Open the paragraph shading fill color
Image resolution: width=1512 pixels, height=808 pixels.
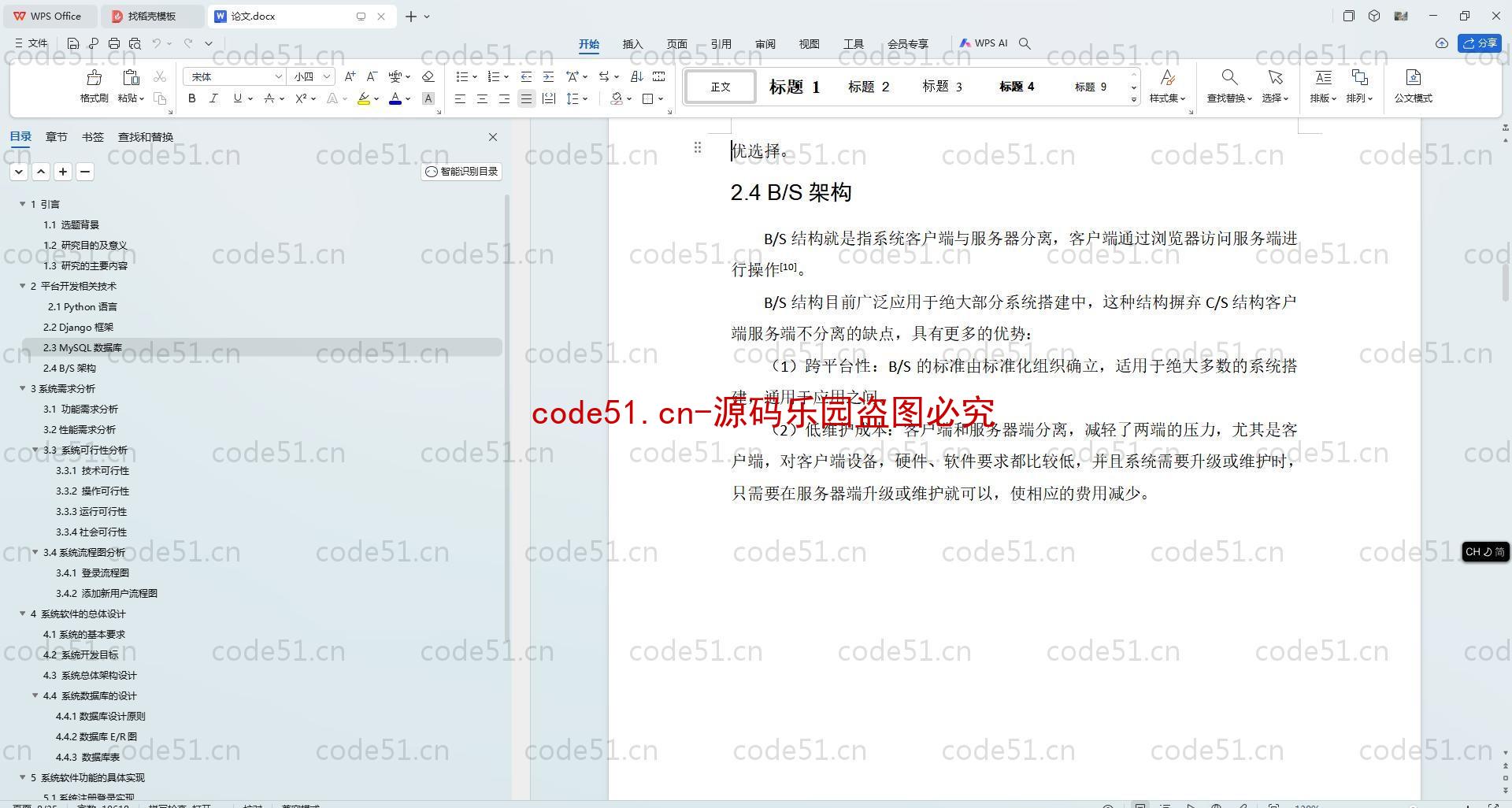click(x=617, y=98)
